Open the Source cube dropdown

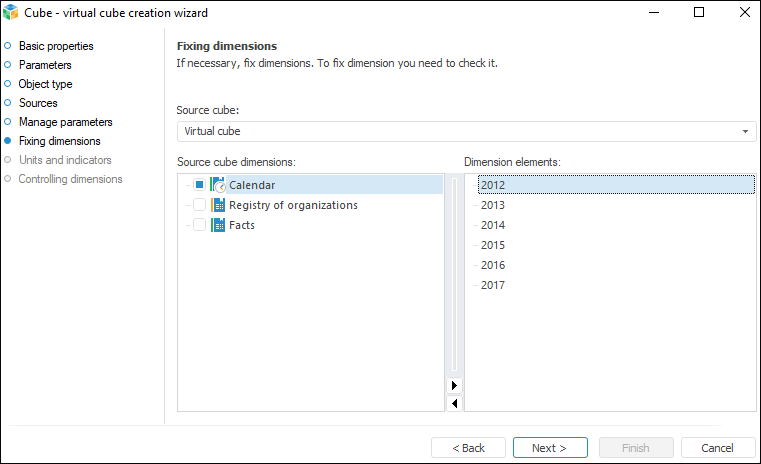click(746, 131)
